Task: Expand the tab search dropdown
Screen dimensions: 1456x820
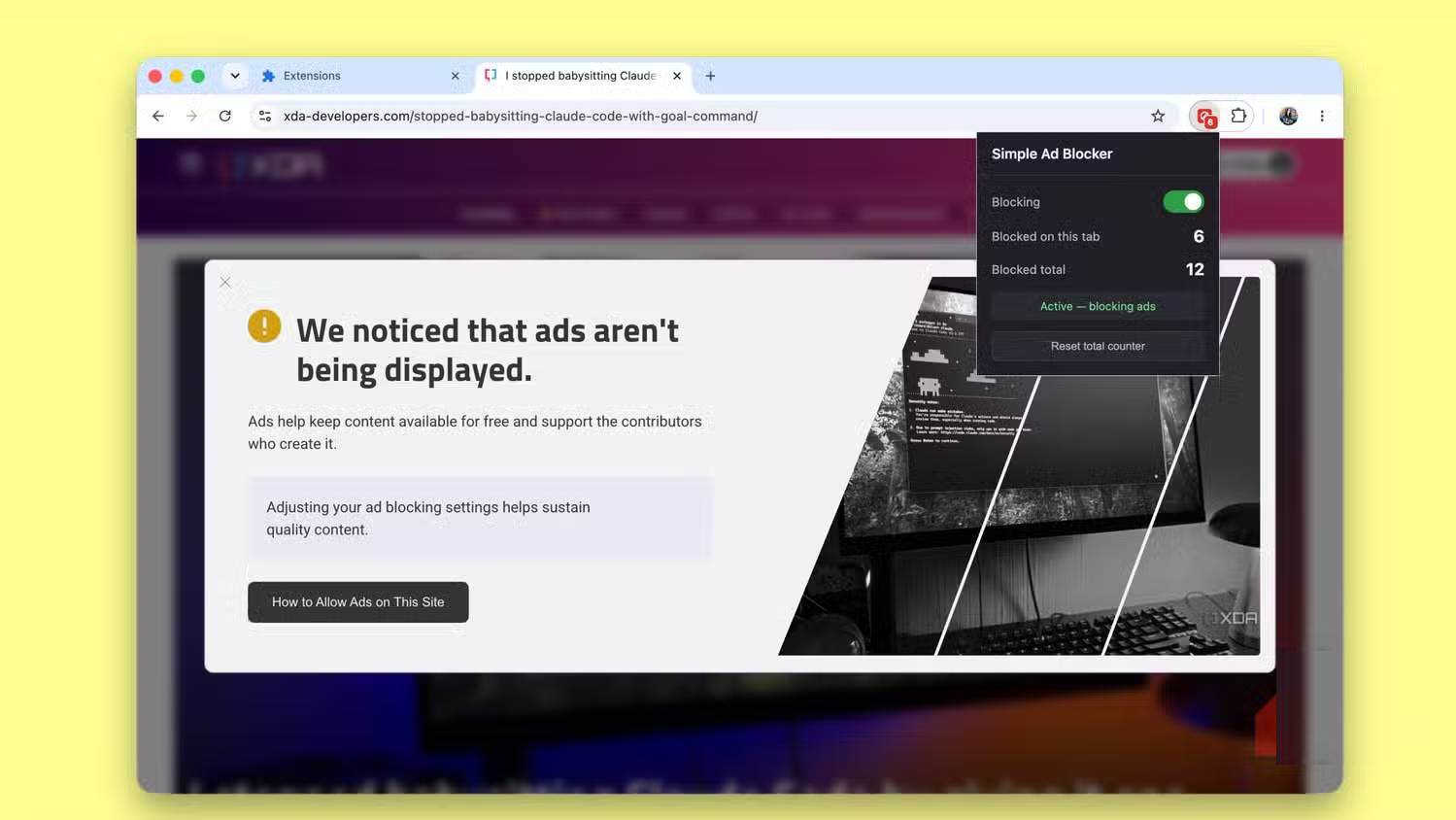Action: [235, 76]
